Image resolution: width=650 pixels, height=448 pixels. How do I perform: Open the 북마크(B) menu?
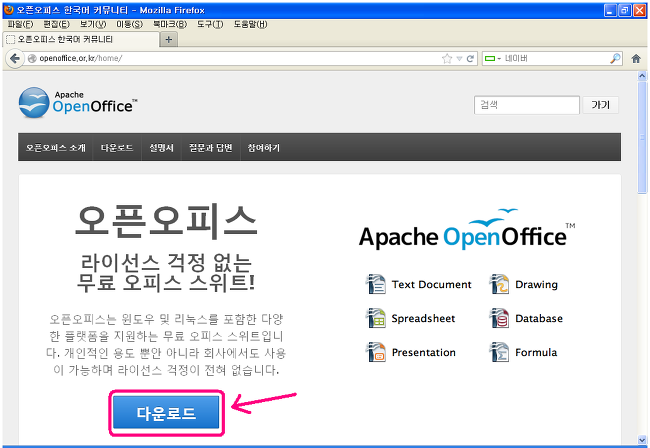pyautogui.click(x=170, y=24)
